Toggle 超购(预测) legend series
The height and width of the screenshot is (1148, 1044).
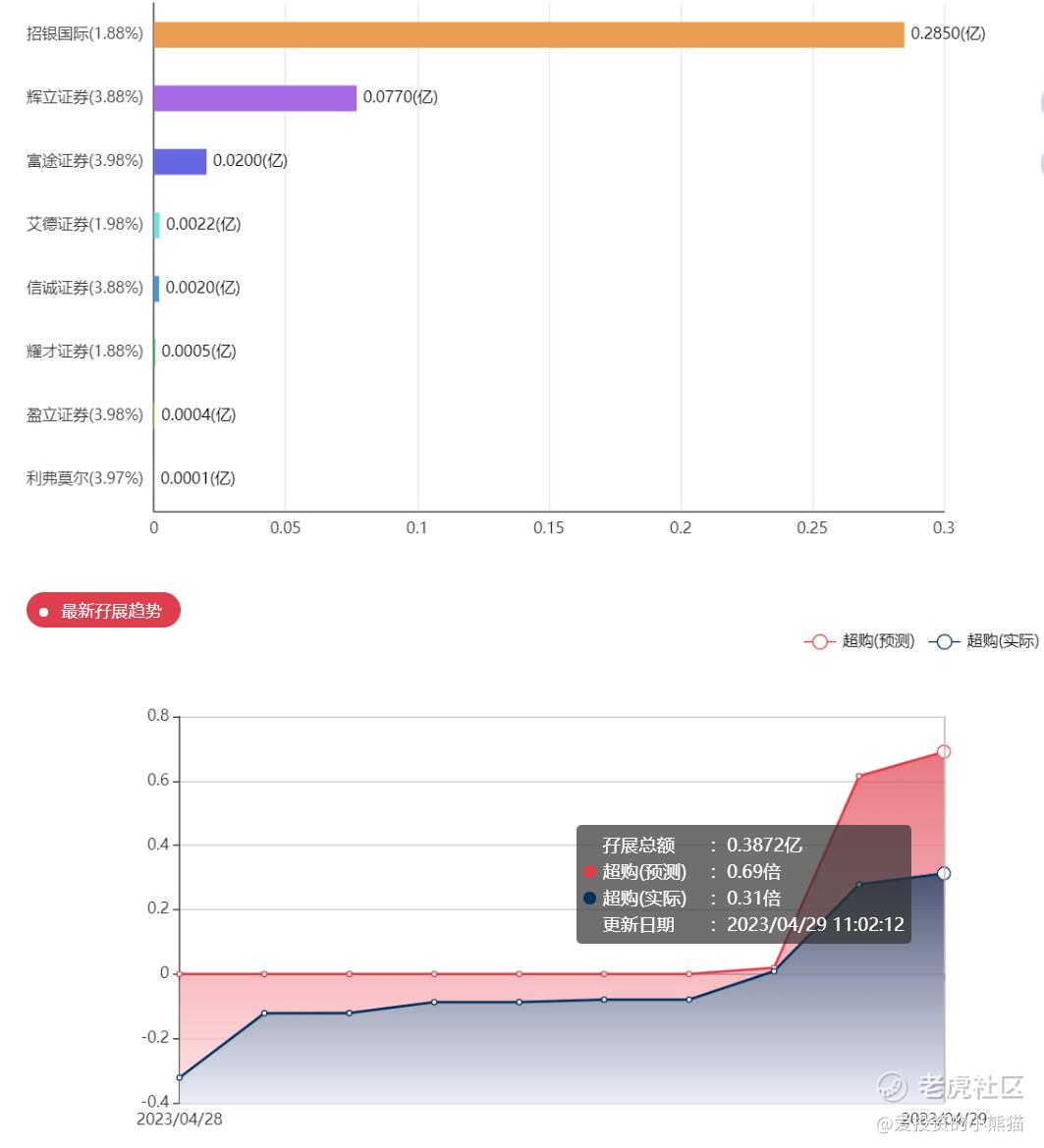coord(859,641)
